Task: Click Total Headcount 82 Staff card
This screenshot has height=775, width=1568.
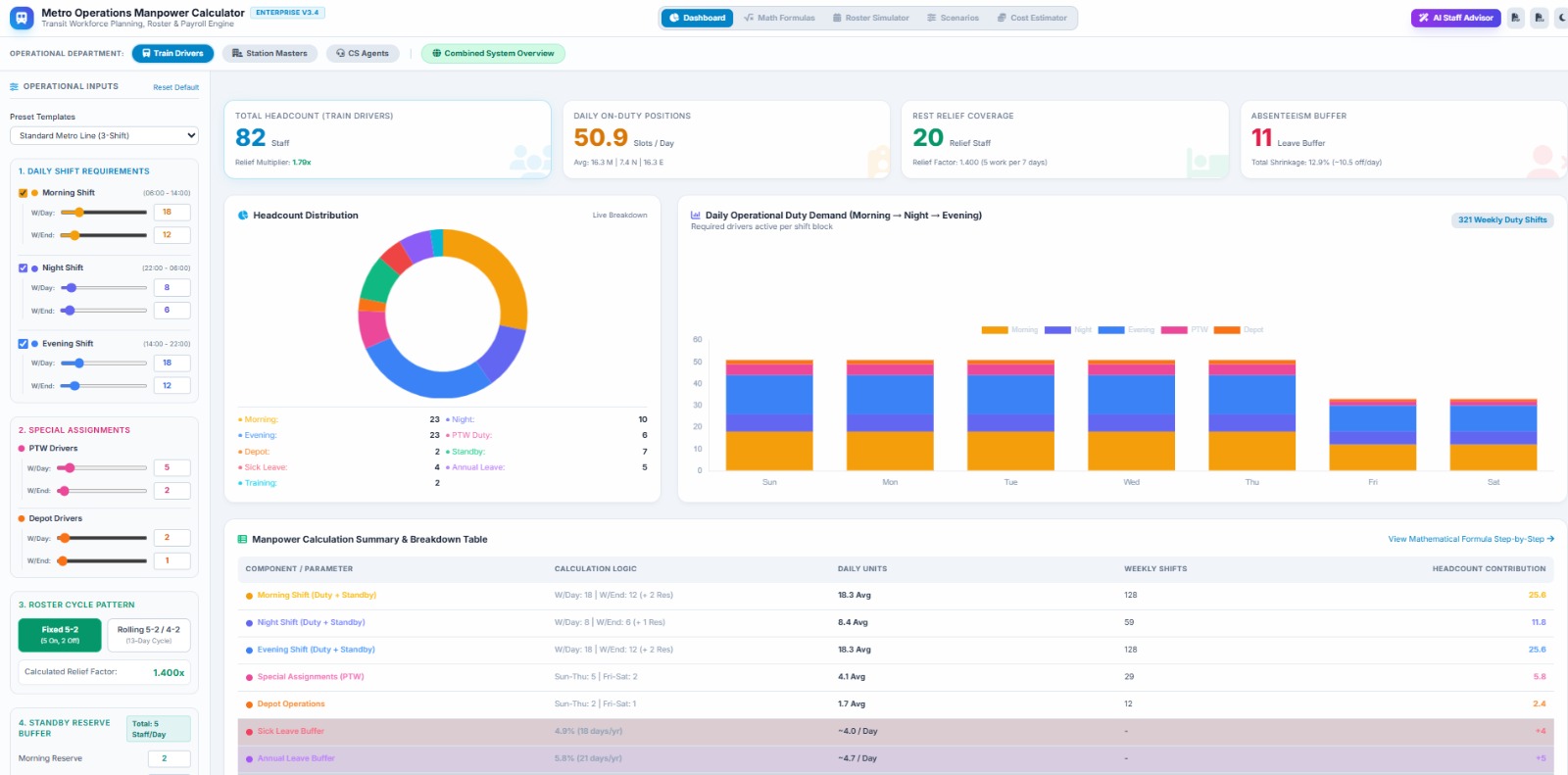Action: pos(387,139)
